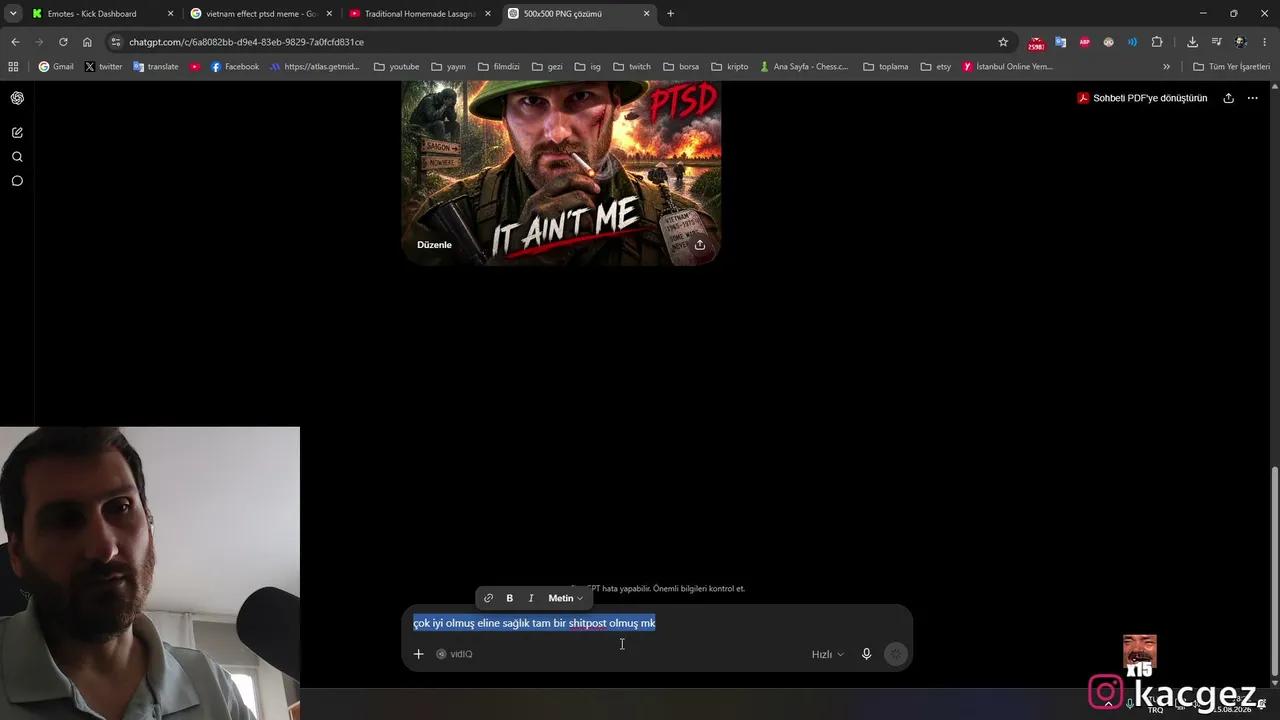
Task: Show browser downloads
Action: tap(1192, 42)
